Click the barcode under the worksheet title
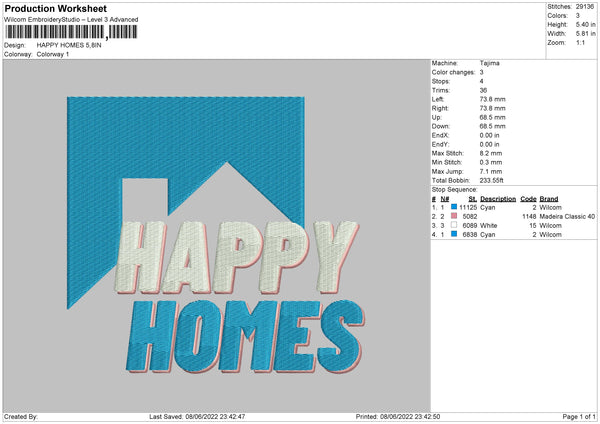Screen dimensions: 600x424 (x=72, y=32)
